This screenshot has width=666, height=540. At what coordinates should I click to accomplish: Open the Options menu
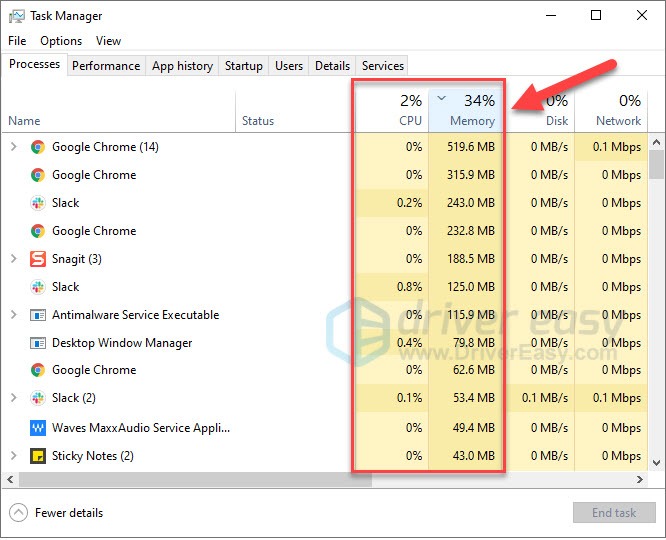(61, 41)
